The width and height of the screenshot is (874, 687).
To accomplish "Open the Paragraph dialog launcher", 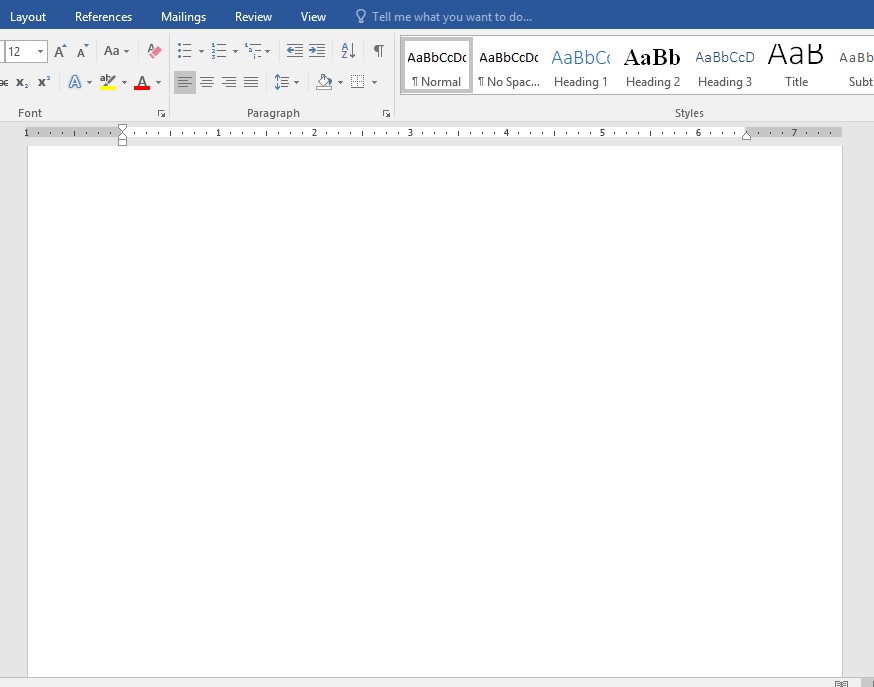I will coord(386,114).
